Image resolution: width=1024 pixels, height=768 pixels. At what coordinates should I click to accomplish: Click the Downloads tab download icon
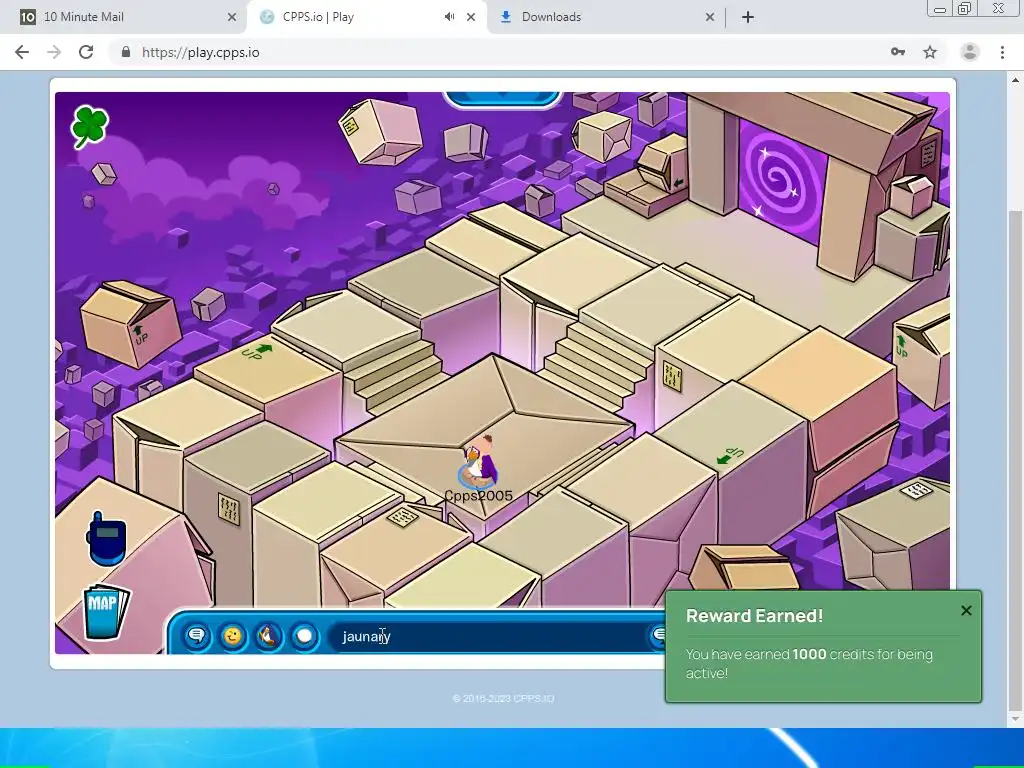point(505,17)
